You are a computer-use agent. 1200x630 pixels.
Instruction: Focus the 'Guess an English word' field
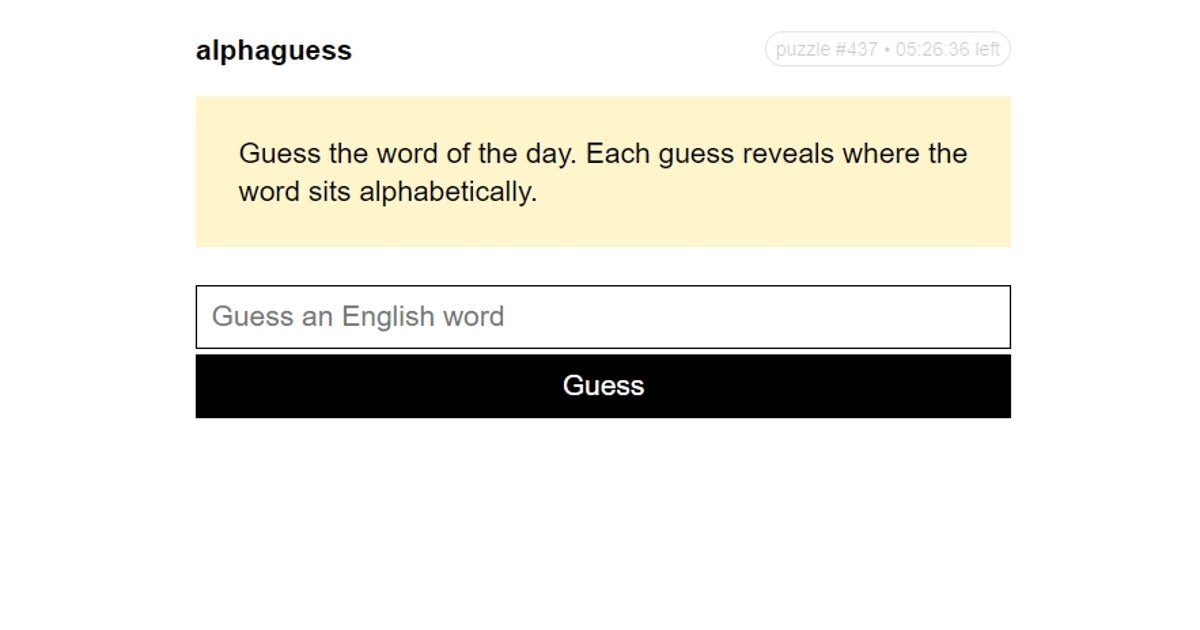[x=603, y=317]
